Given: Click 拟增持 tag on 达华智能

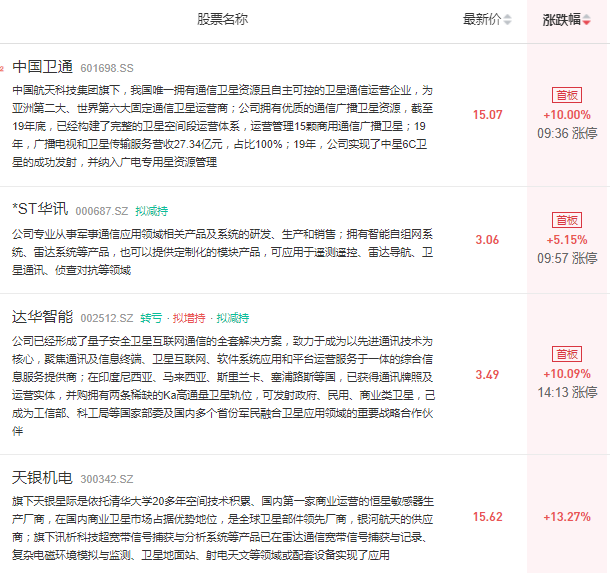Looking at the screenshot, I should click(189, 318).
